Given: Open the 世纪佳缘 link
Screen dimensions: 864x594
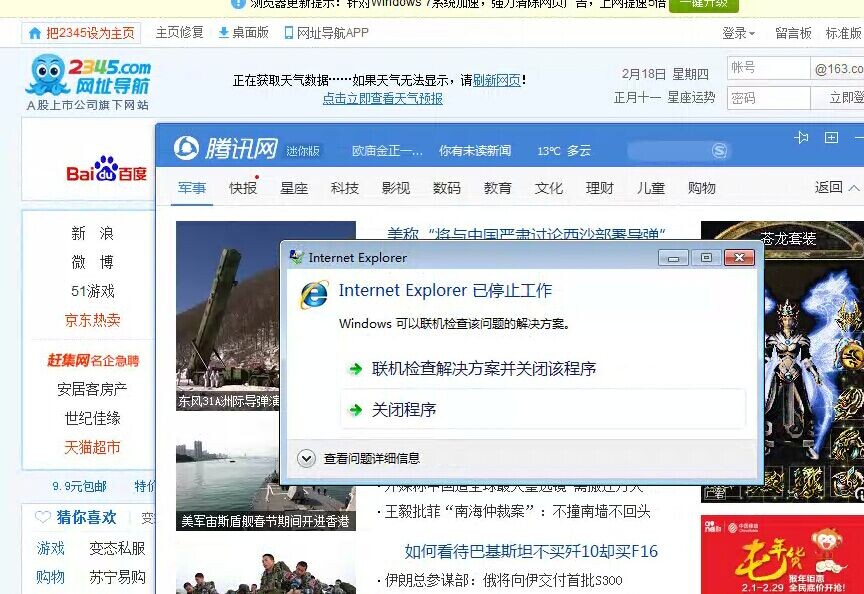Looking at the screenshot, I should pos(93,418).
